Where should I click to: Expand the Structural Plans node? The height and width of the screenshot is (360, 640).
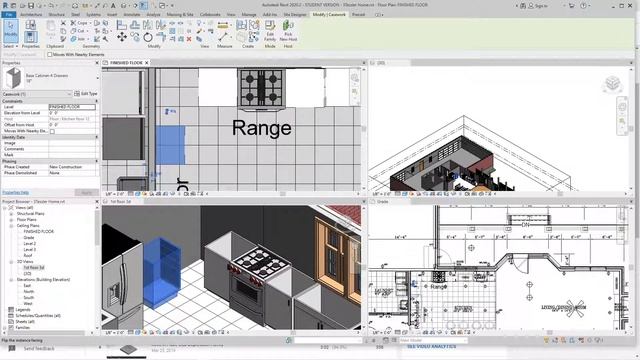[11, 213]
